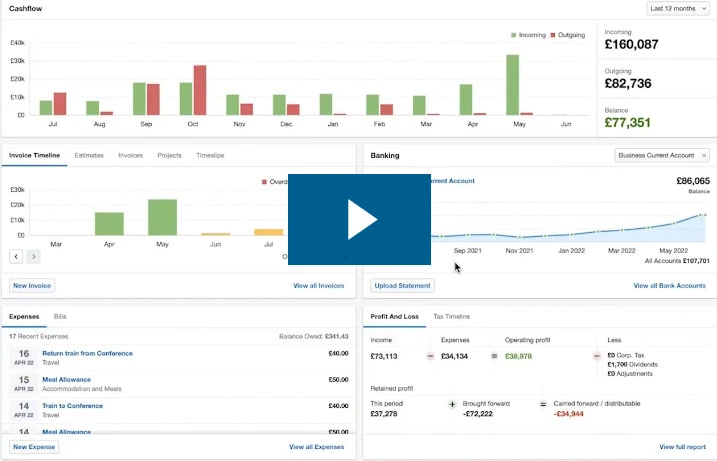Screen dimensions: 717x461
Task: Select the Profit And Loss tab
Action: (x=394, y=316)
